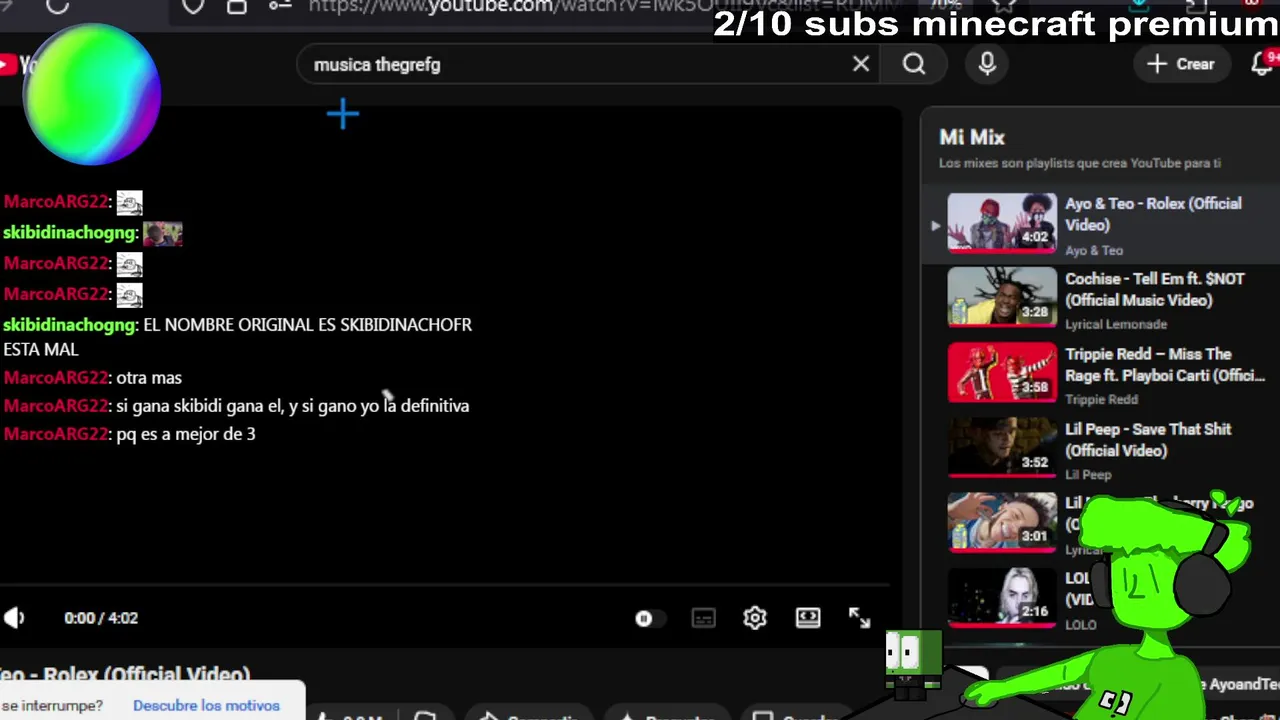The width and height of the screenshot is (1280, 720).
Task: Toggle subtitles with the captions icon
Action: point(704,618)
